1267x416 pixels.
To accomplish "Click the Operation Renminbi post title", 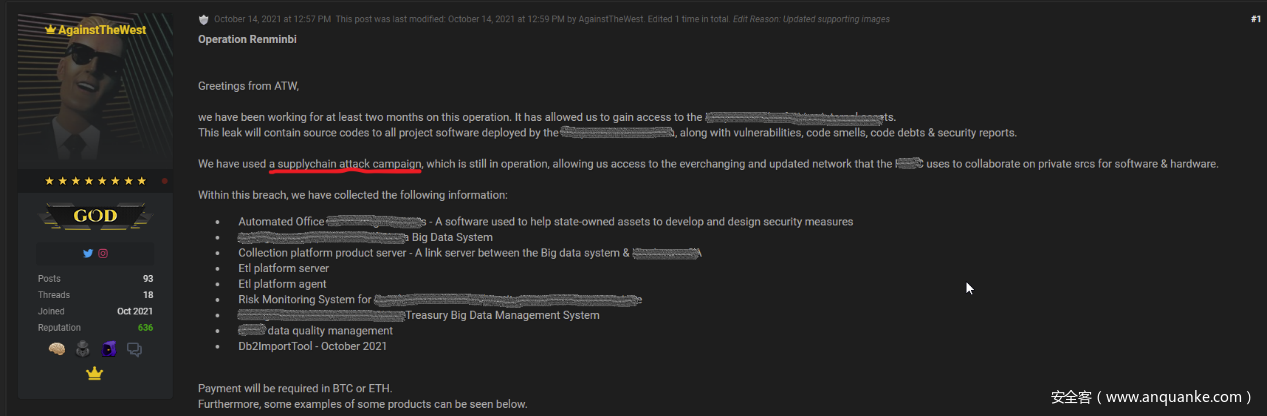I will 247,40.
